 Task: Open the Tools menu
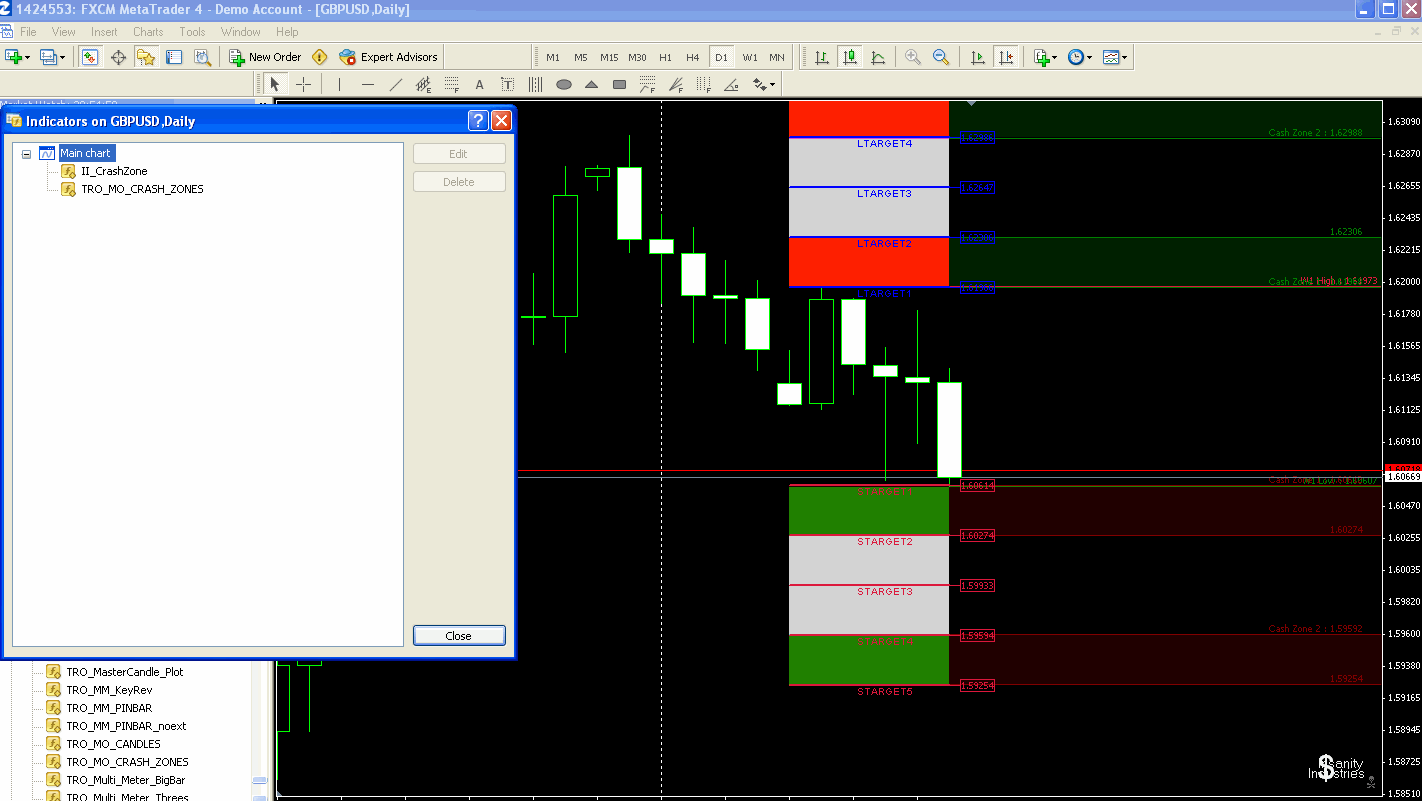(x=192, y=32)
